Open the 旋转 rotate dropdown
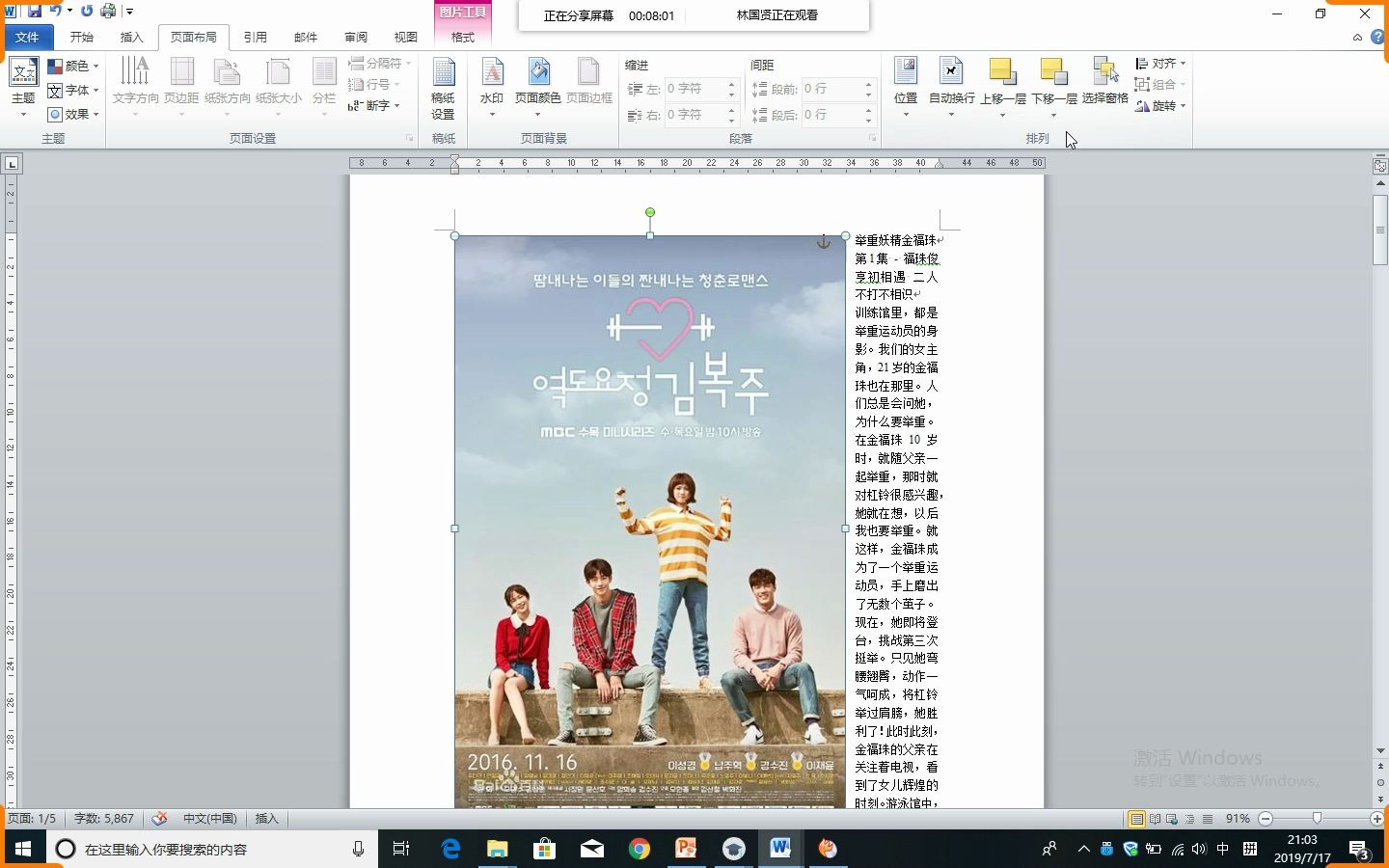Screen dimensions: 1389x868 click(x=1160, y=106)
